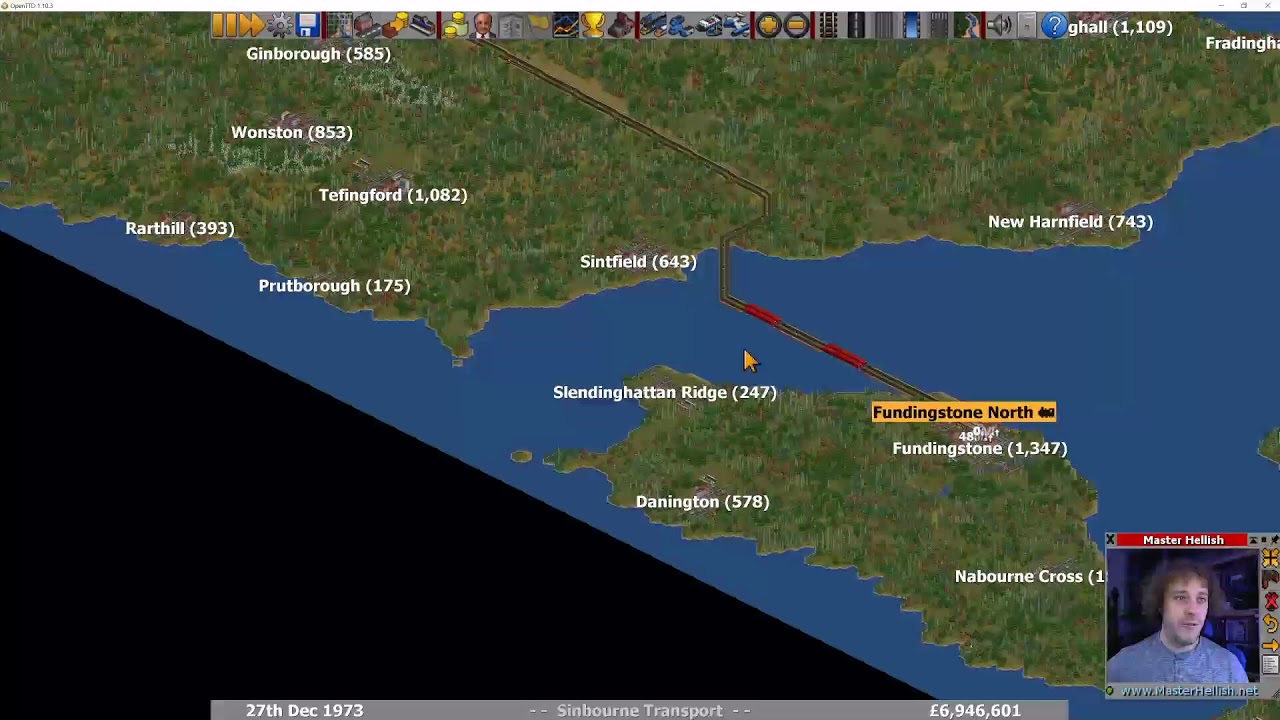Open the map and minimap menu

tap(339, 26)
